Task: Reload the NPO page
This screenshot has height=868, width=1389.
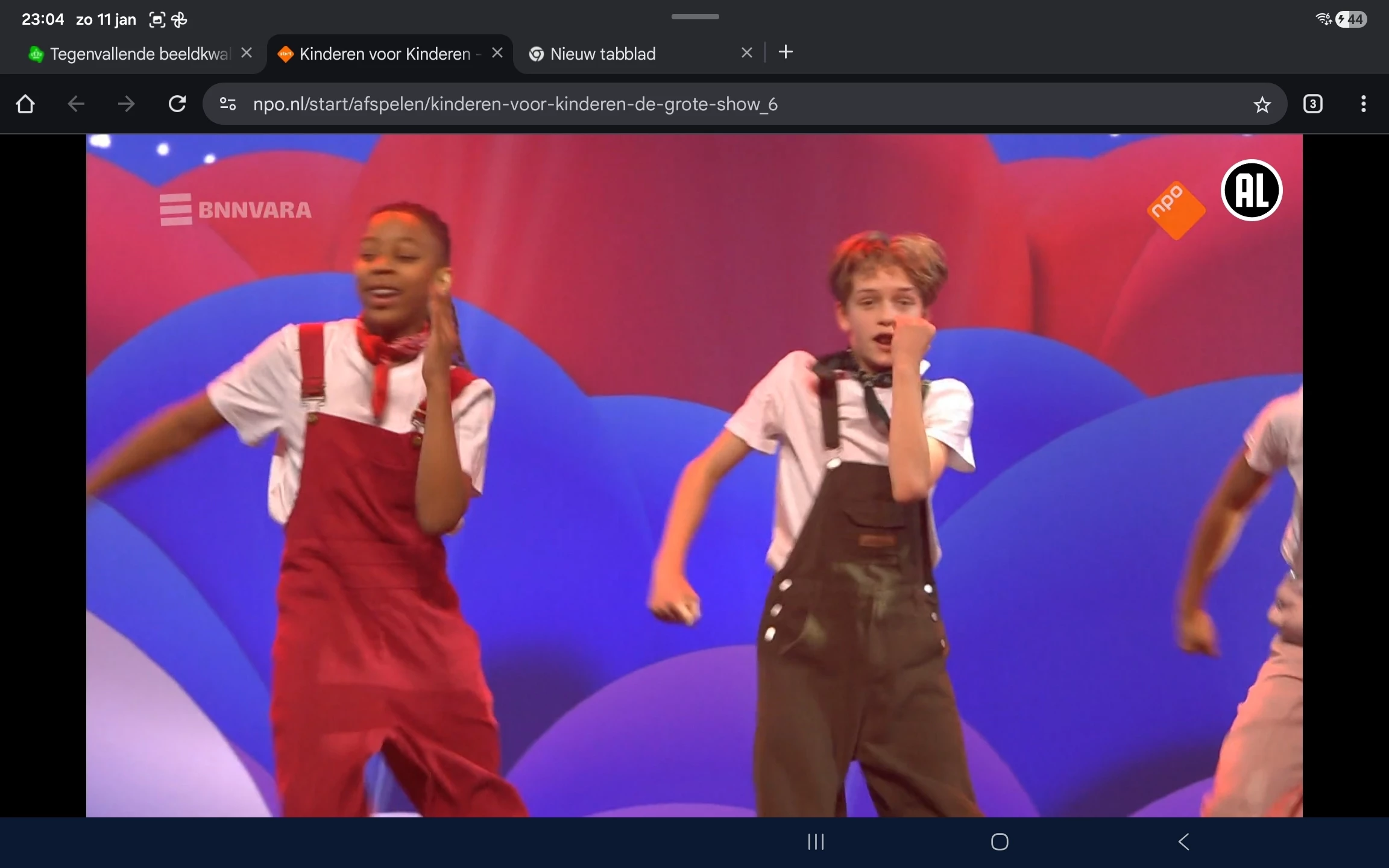Action: [177, 104]
